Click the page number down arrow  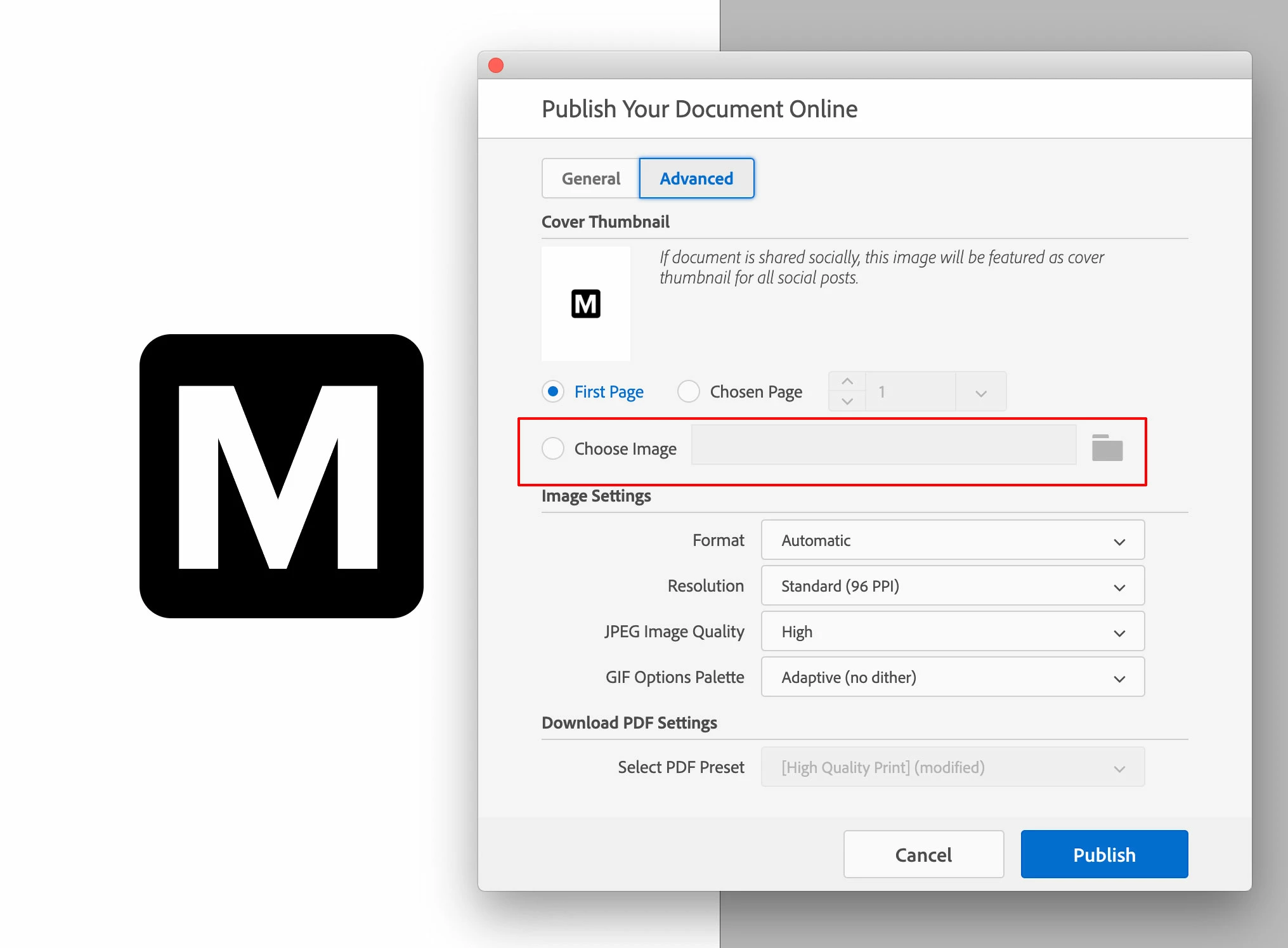[847, 401]
